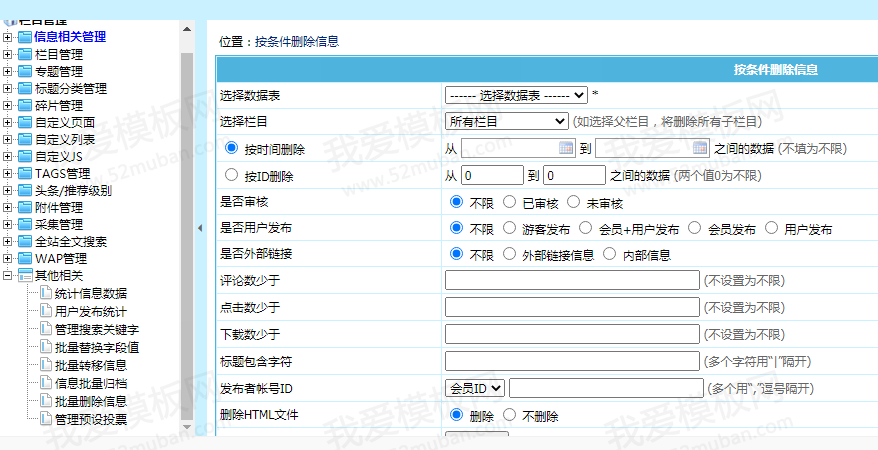Click page icon beside 批量删除信息

[46, 401]
